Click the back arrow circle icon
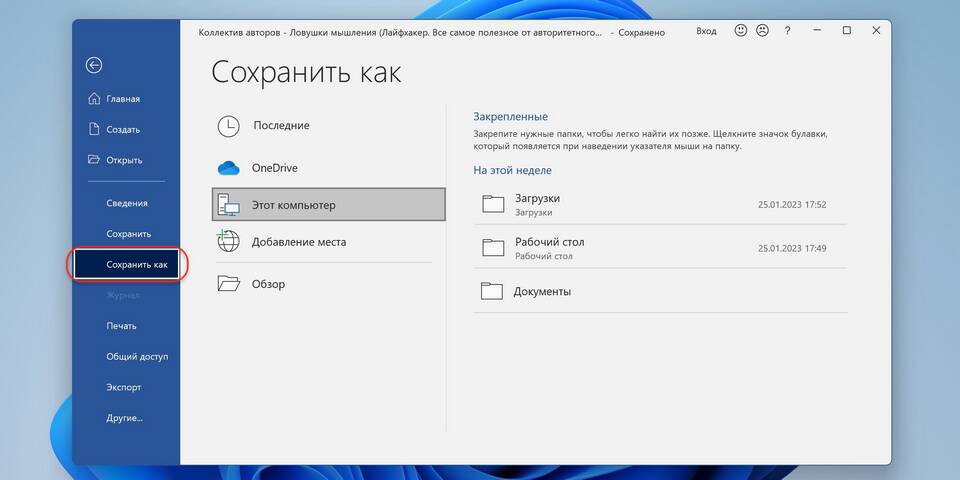This screenshot has height=480, width=960. [94, 65]
